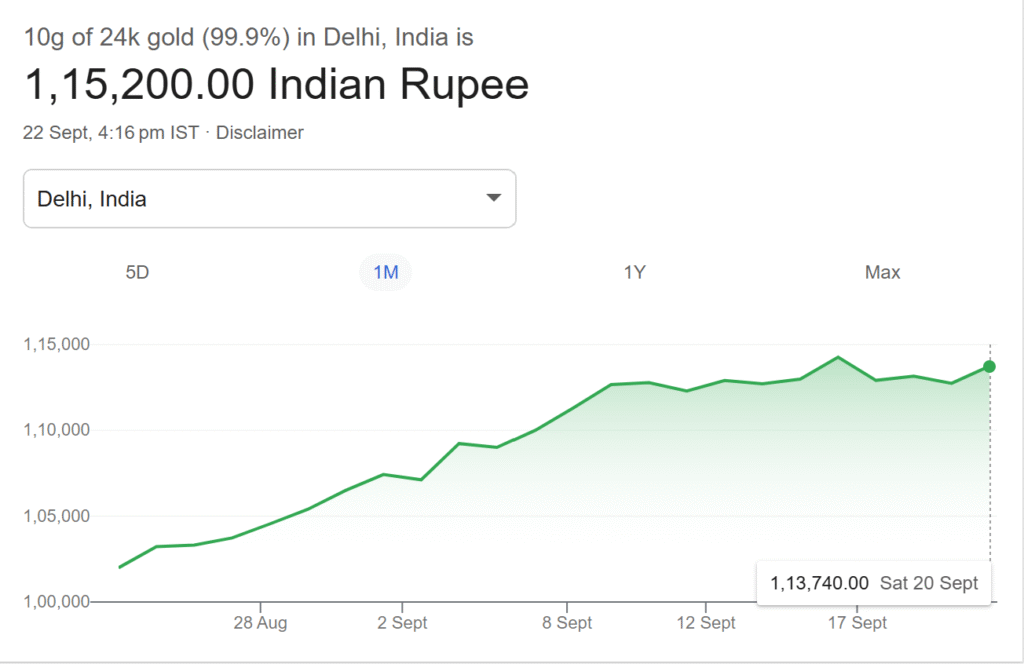Screen dimensions: 1024x664
Task: Click the 1,15,000 y-axis label
Action: click(x=56, y=344)
